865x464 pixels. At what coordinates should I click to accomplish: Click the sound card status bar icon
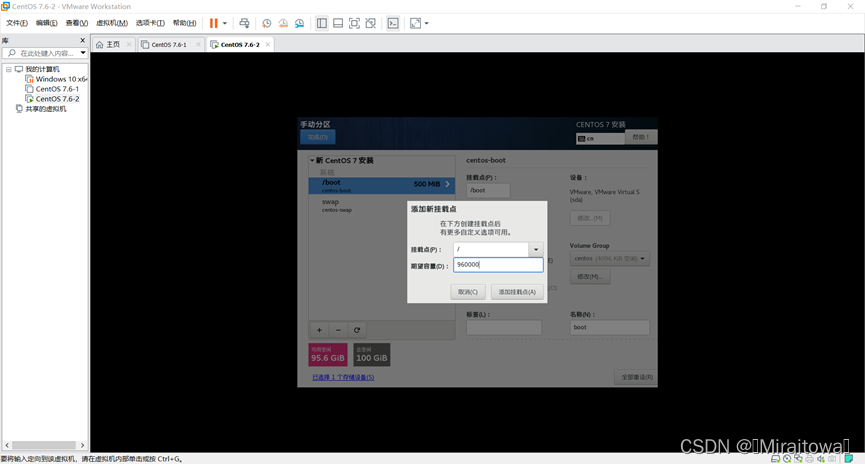coord(821,458)
